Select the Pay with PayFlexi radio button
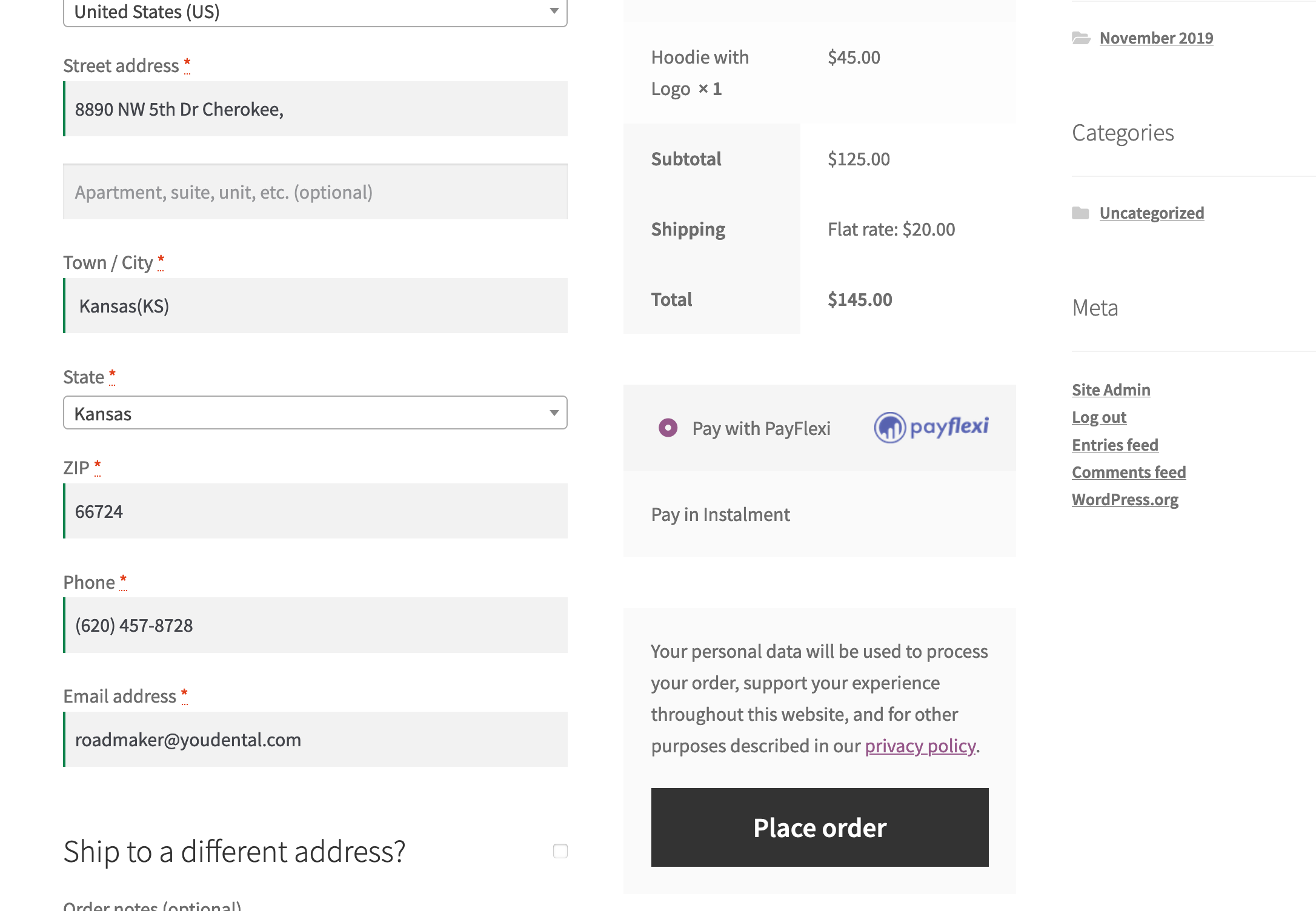 tap(668, 428)
